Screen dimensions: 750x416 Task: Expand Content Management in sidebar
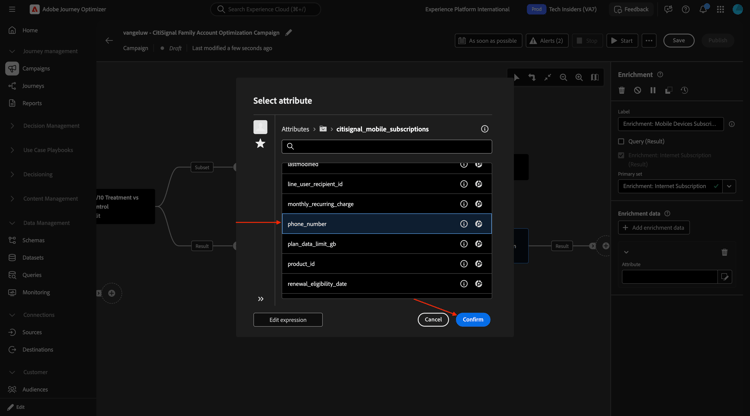[12, 198]
